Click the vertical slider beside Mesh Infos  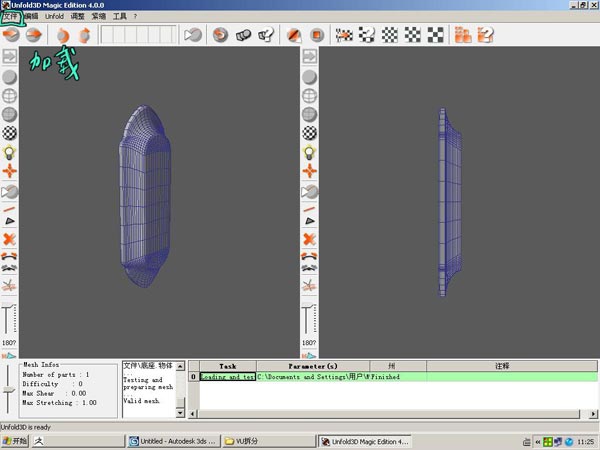[x=8, y=389]
